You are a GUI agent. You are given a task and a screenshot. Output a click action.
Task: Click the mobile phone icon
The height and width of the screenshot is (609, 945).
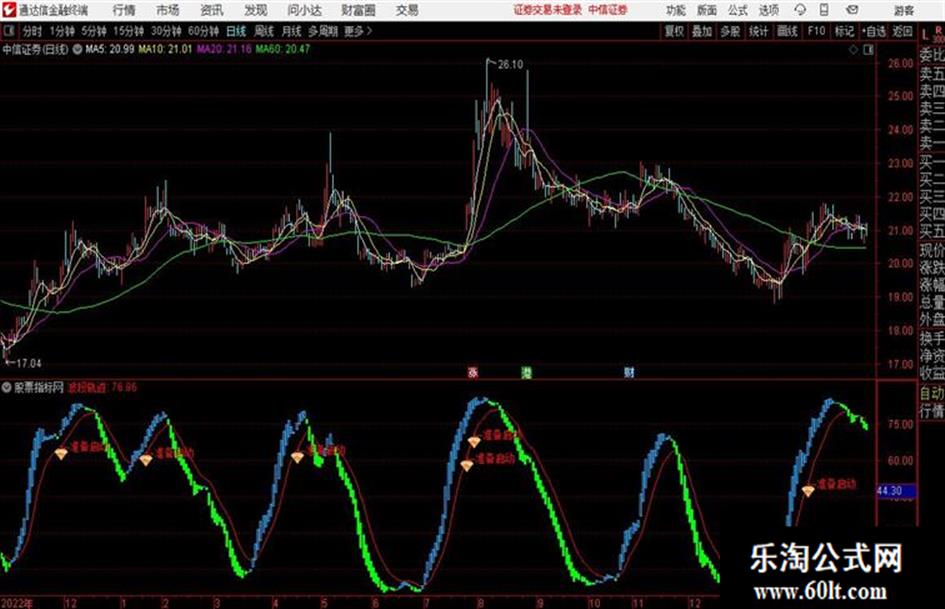click(x=824, y=10)
